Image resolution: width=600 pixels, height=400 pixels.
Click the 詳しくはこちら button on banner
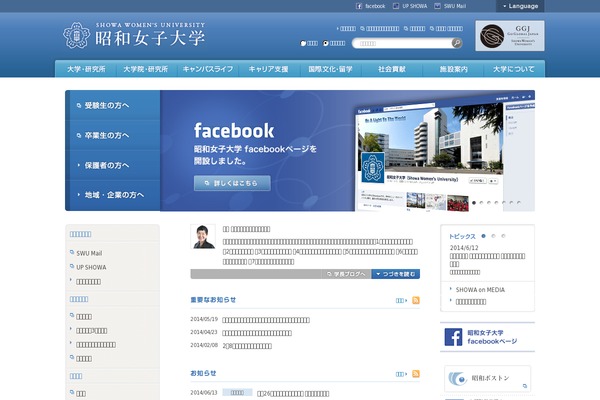click(x=232, y=183)
